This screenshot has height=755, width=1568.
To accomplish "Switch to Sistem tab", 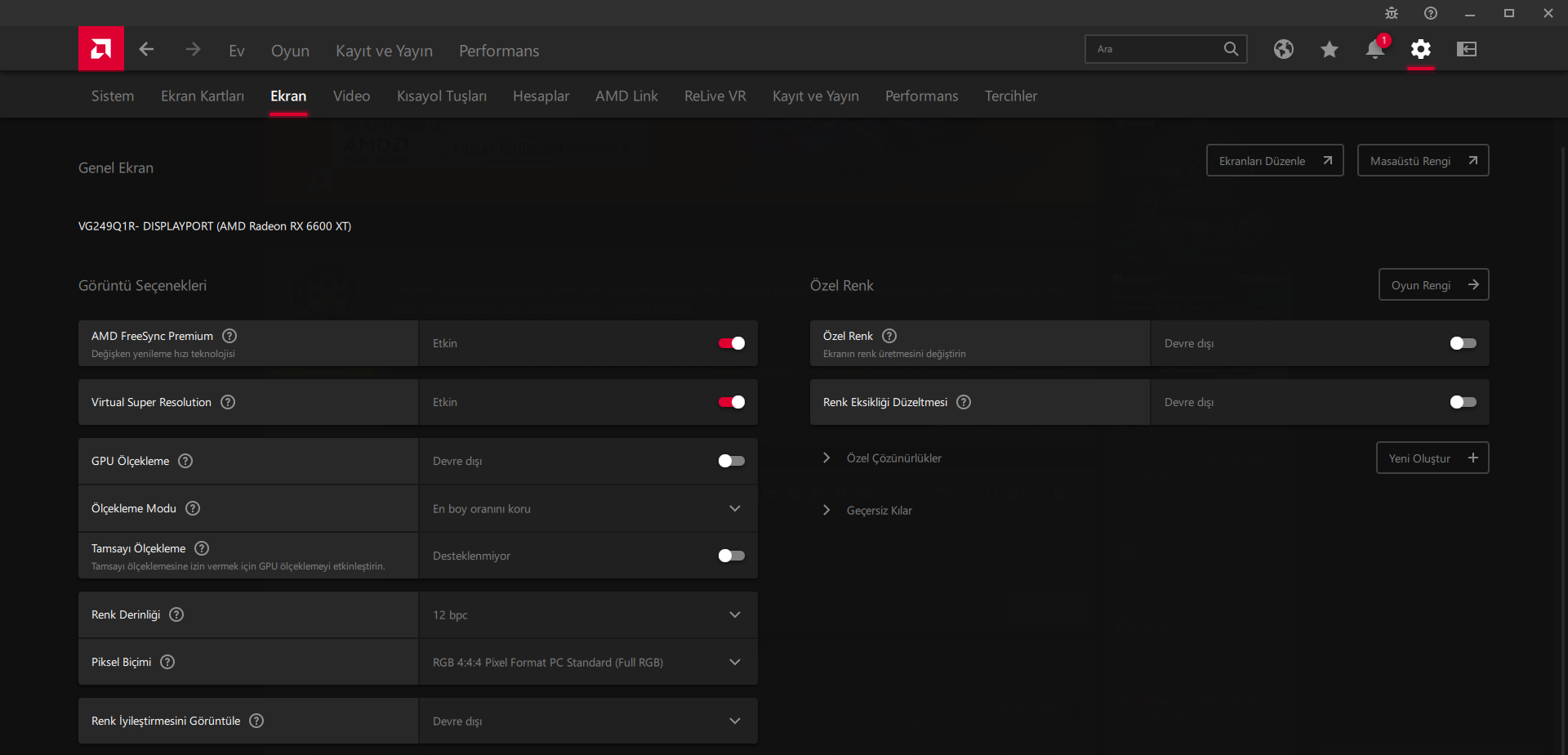I will point(113,96).
